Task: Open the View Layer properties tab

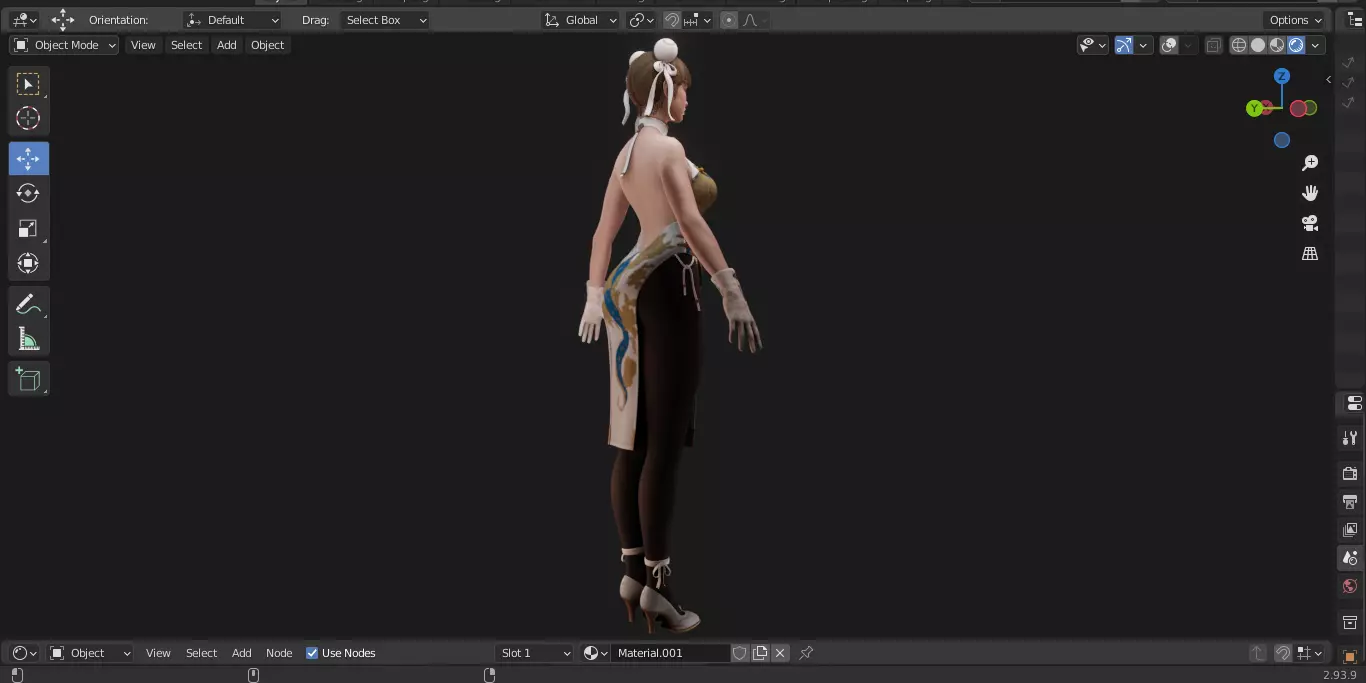Action: coord(1350,529)
